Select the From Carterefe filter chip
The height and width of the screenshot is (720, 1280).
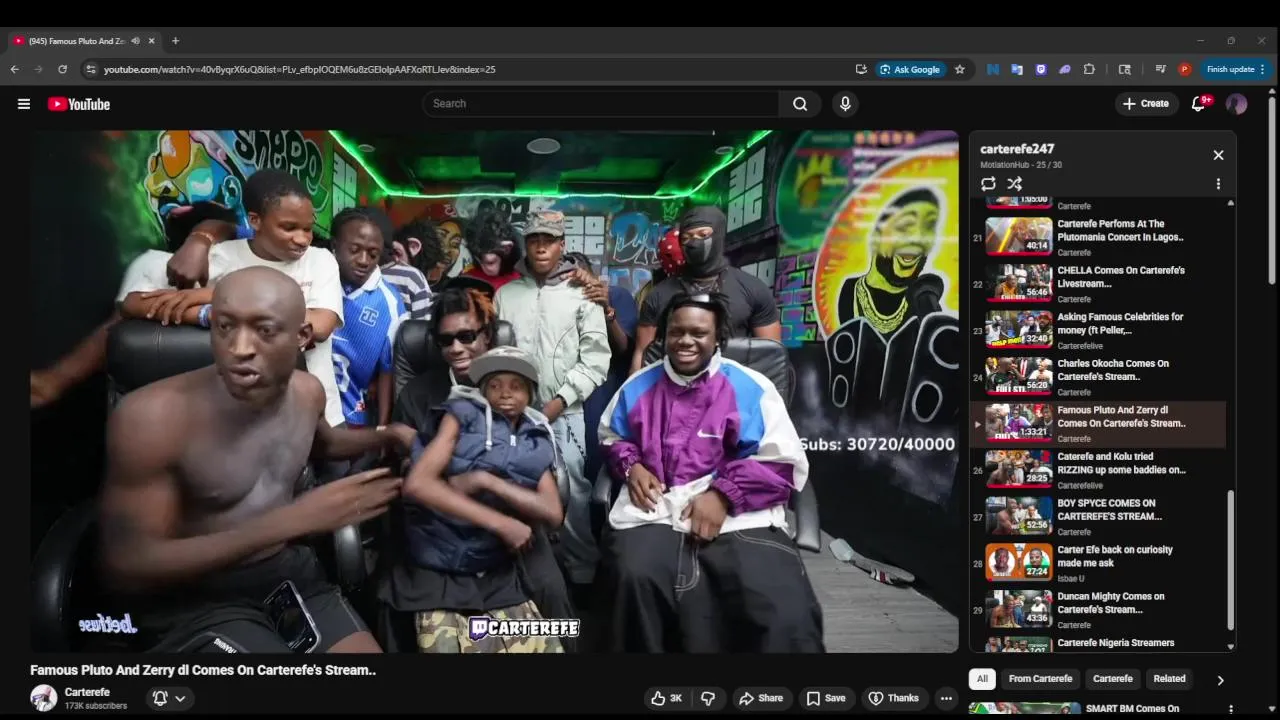[x=1040, y=679]
